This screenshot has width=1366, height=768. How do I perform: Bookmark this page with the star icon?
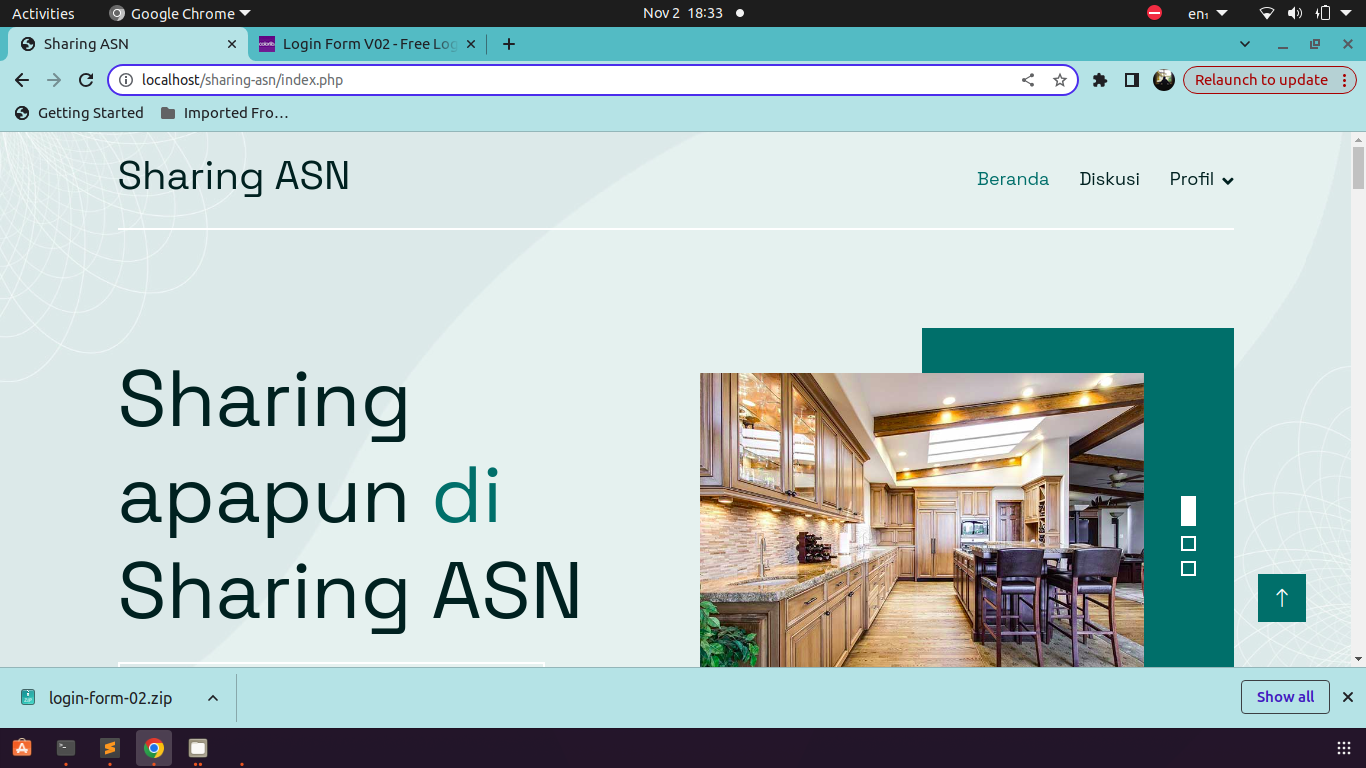click(1060, 80)
